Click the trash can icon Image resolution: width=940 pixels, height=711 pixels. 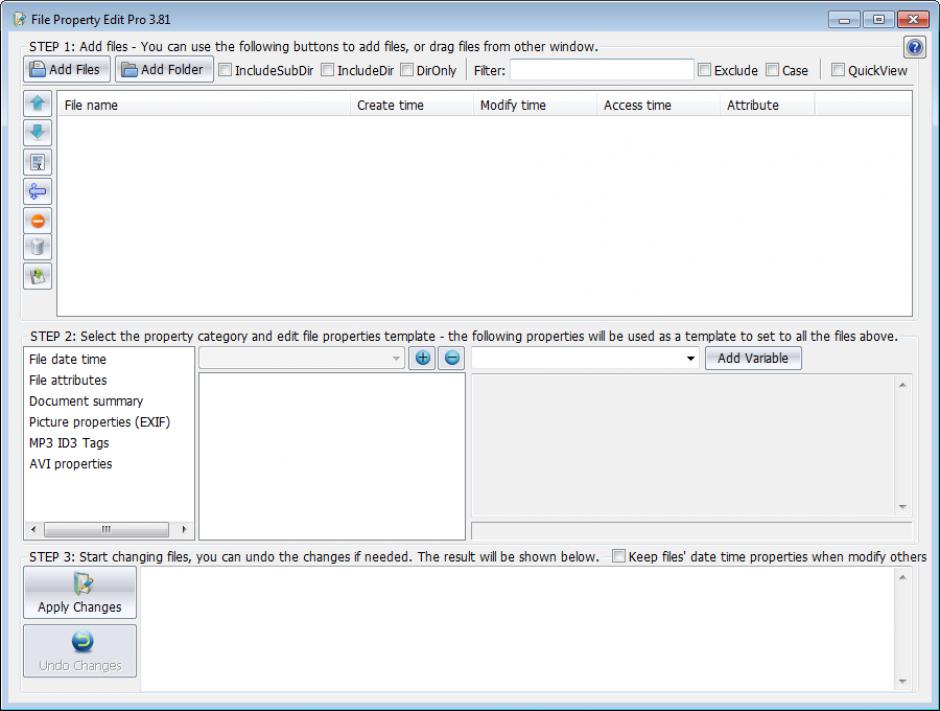(x=37, y=248)
